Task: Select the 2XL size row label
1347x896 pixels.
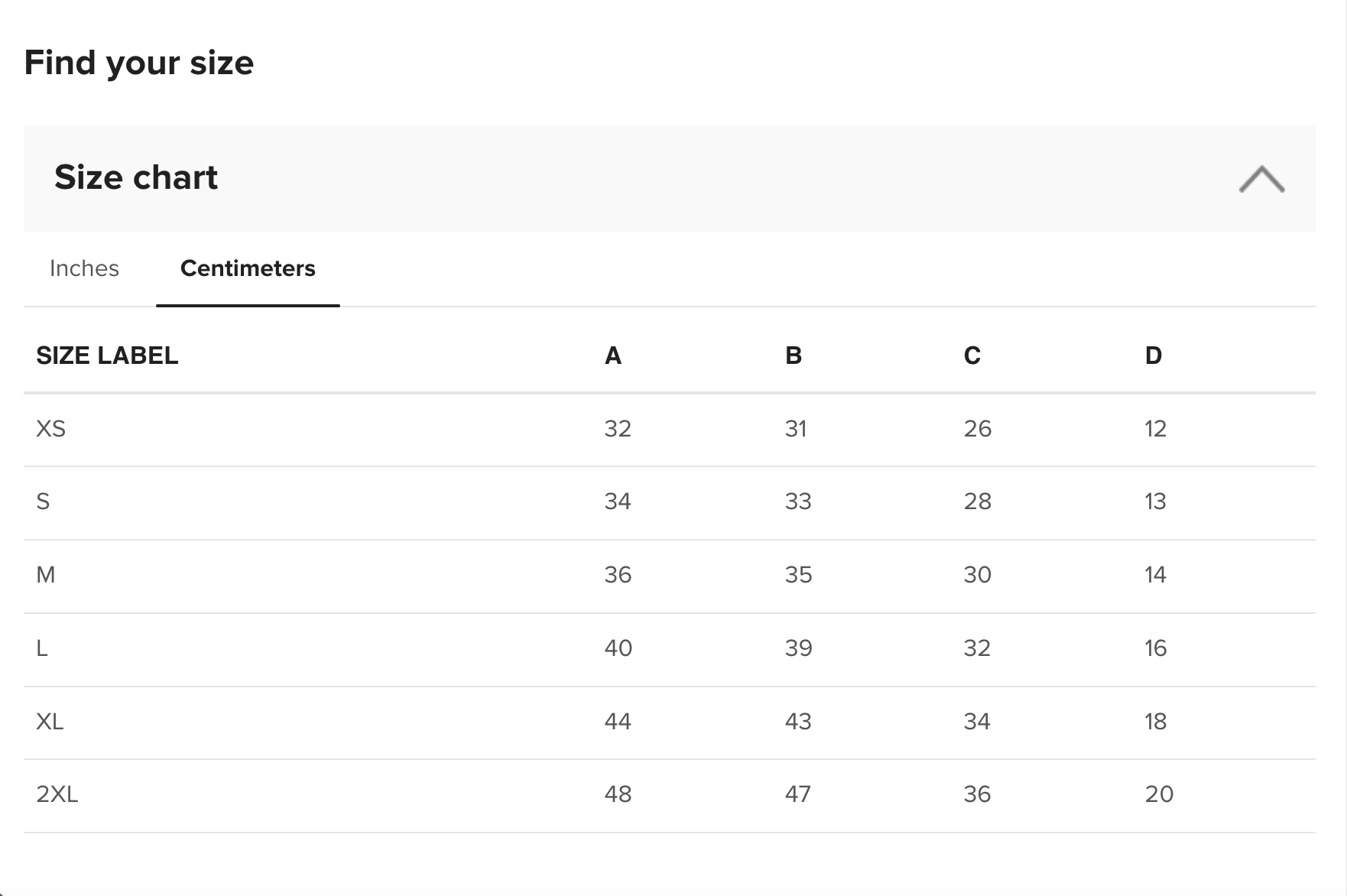Action: [x=57, y=794]
